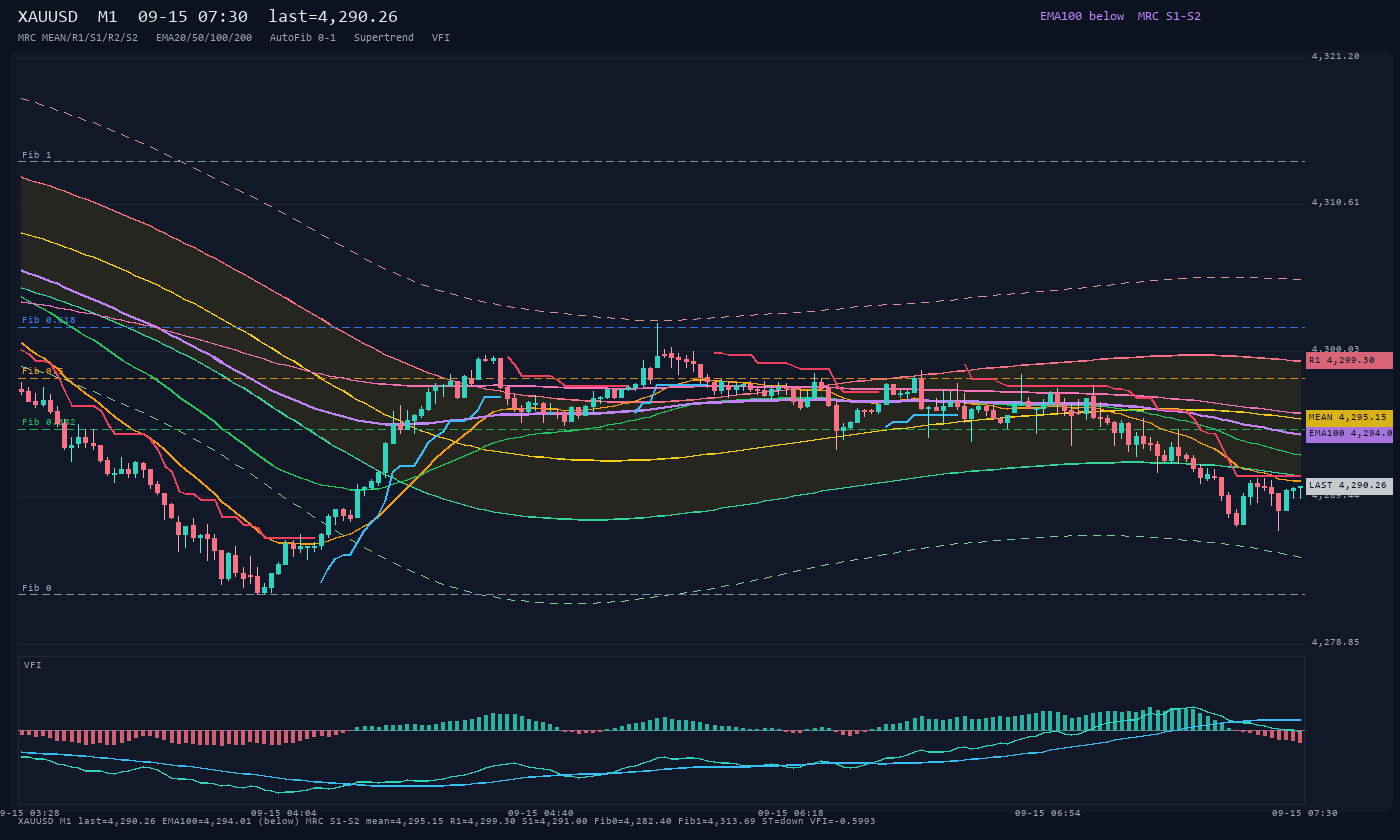The height and width of the screenshot is (840, 1400).
Task: Click the purple 'MRC S1-S2' header note
Action: click(x=1169, y=16)
